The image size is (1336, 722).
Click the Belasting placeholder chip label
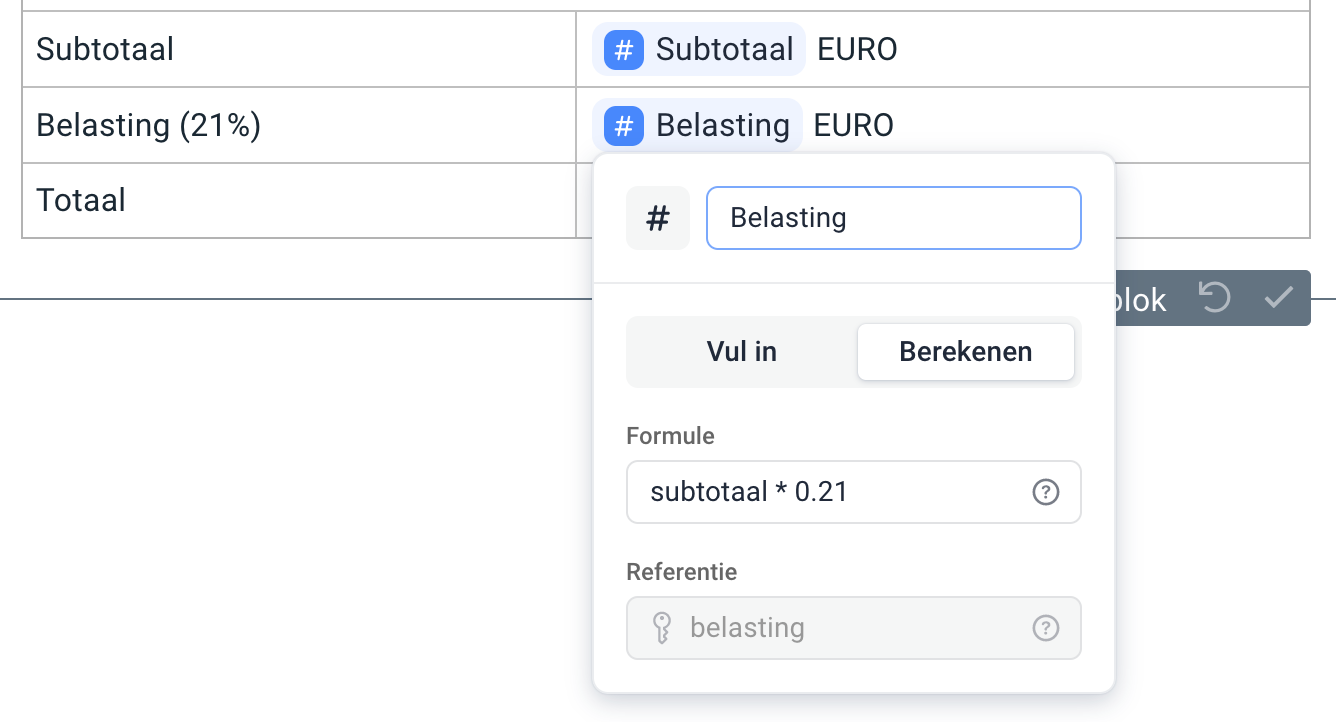click(x=722, y=126)
